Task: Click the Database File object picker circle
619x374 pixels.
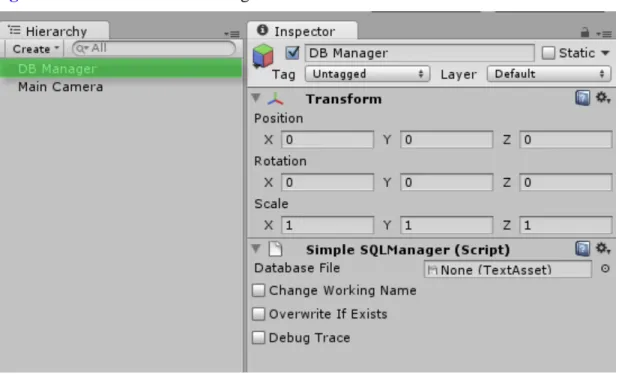Action: pyautogui.click(x=605, y=269)
